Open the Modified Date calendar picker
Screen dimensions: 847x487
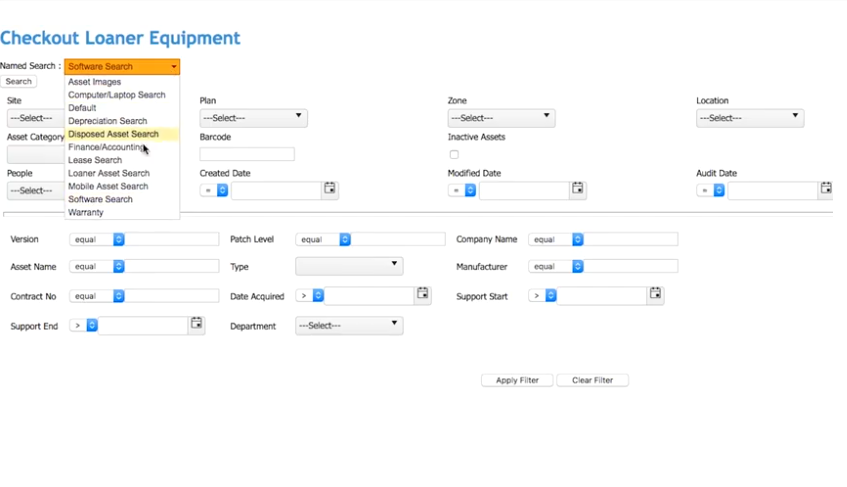[x=577, y=188]
